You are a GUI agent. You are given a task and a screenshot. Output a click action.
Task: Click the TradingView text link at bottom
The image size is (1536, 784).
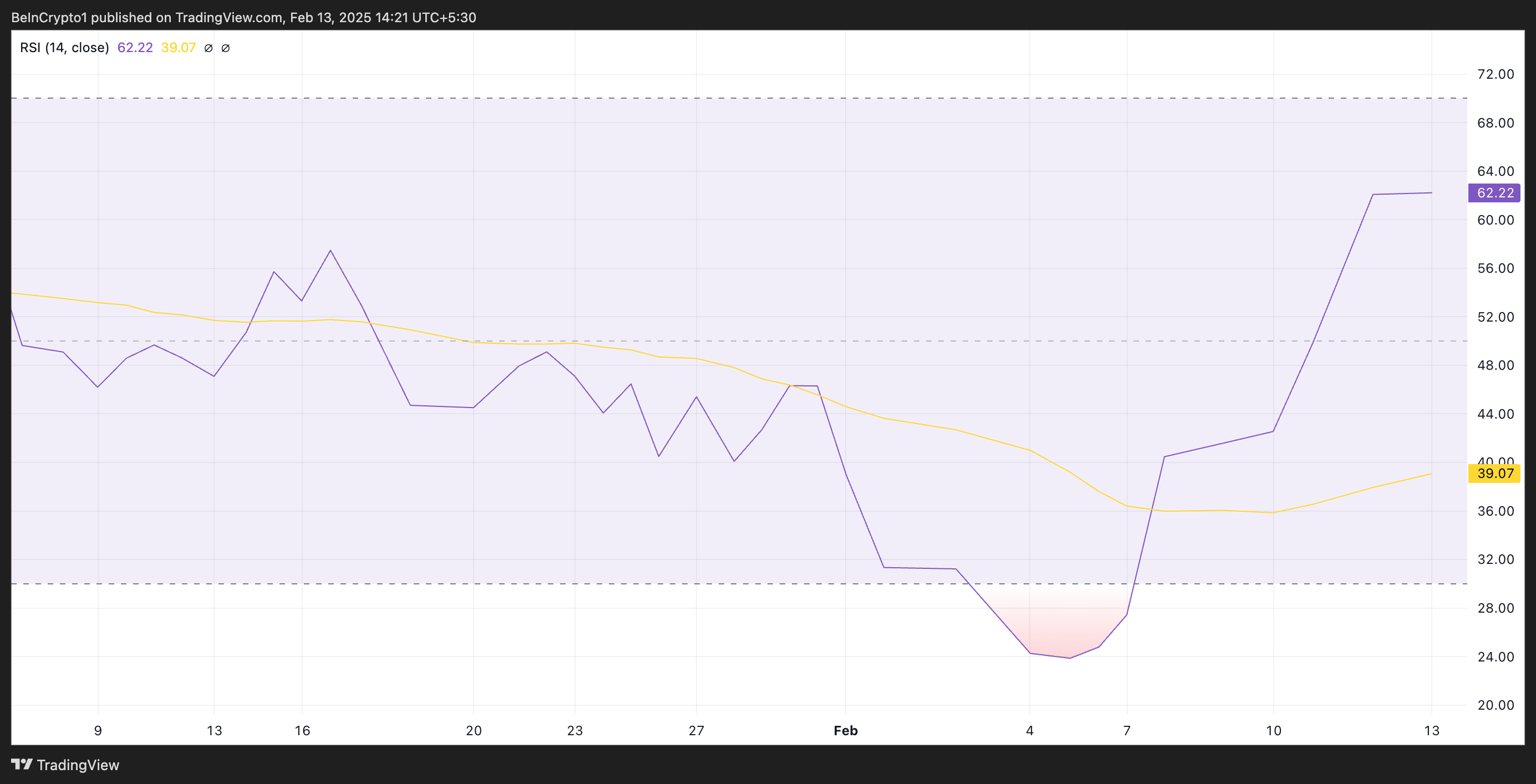click(78, 765)
